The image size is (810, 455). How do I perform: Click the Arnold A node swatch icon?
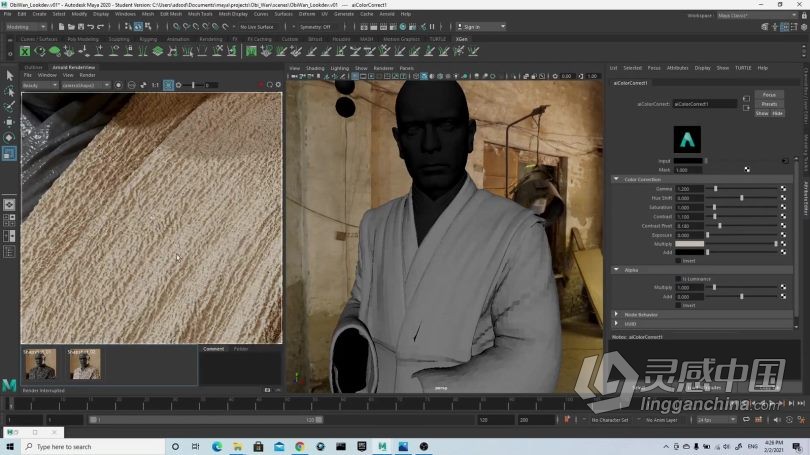(687, 139)
